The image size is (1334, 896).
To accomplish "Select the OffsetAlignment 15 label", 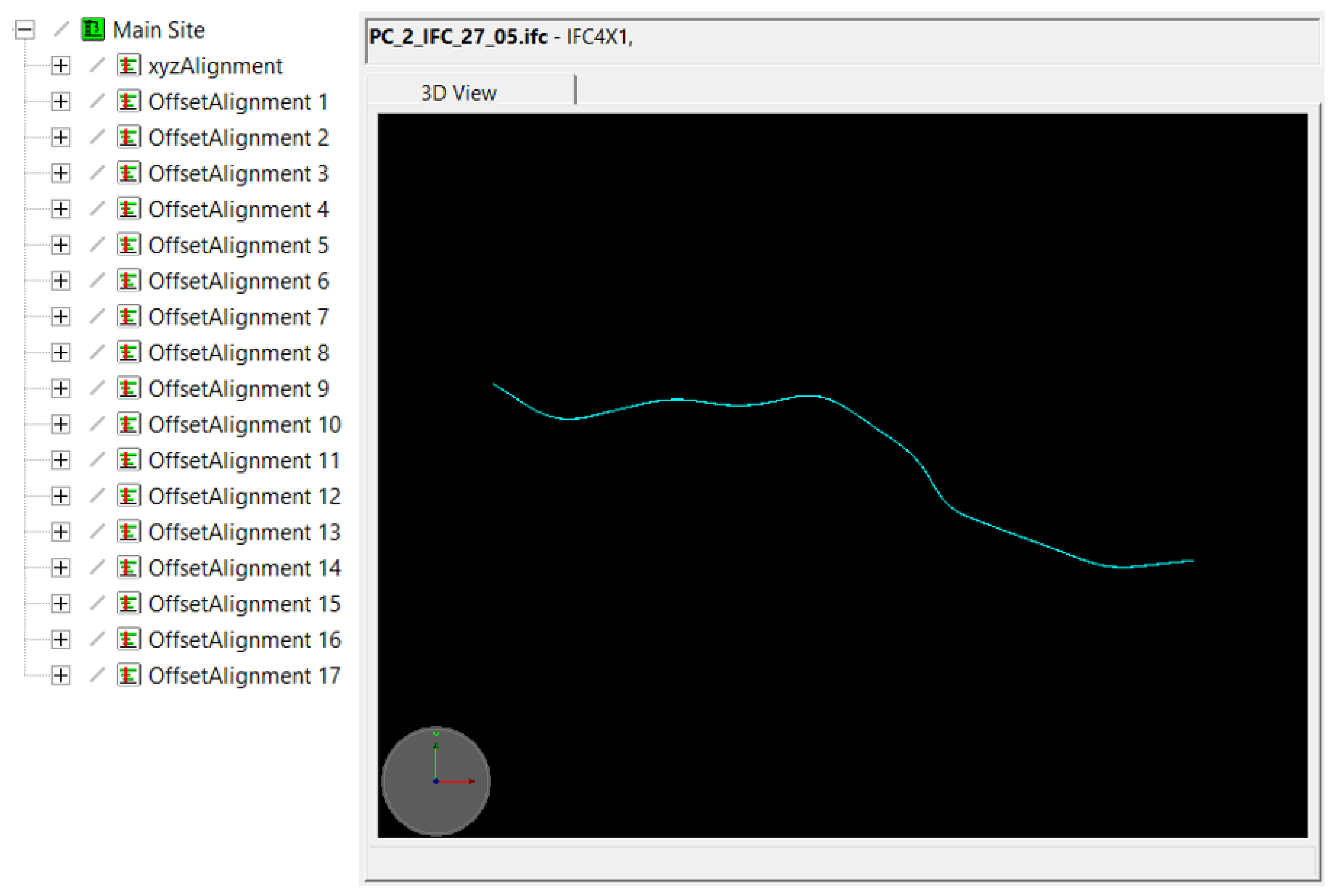I will tap(245, 604).
